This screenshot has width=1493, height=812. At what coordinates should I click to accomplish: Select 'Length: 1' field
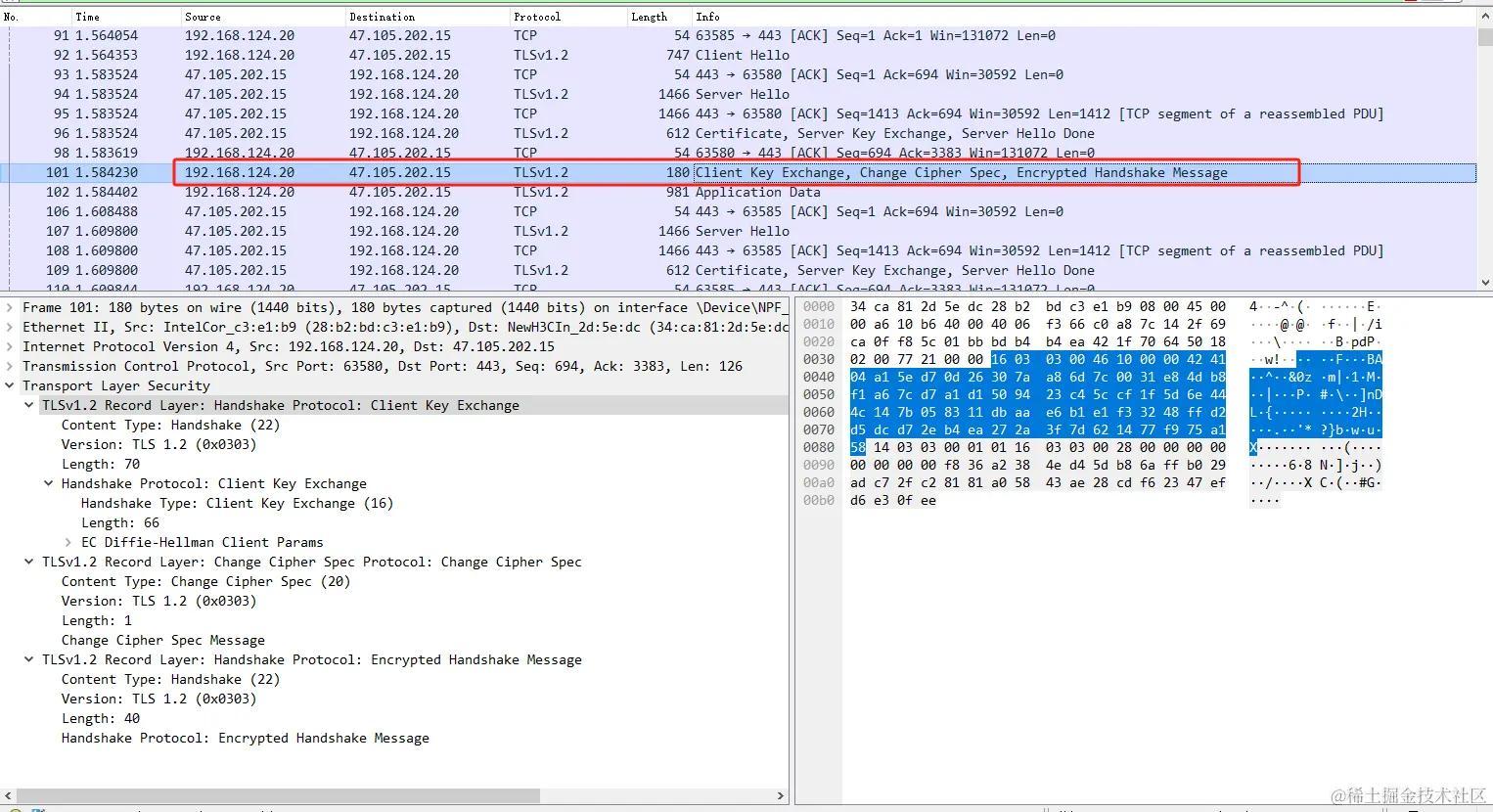click(97, 620)
